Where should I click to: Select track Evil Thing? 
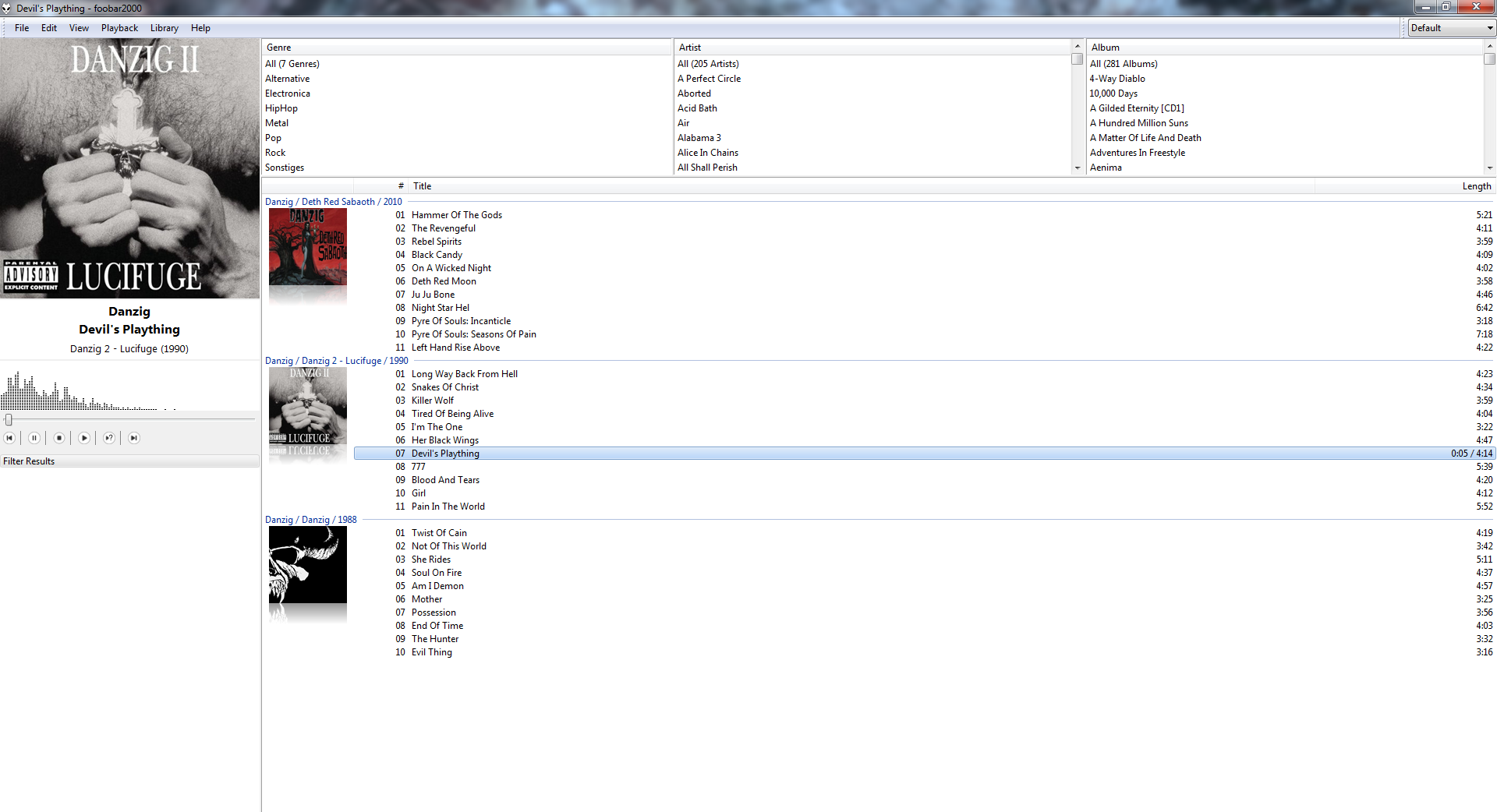coord(924,652)
